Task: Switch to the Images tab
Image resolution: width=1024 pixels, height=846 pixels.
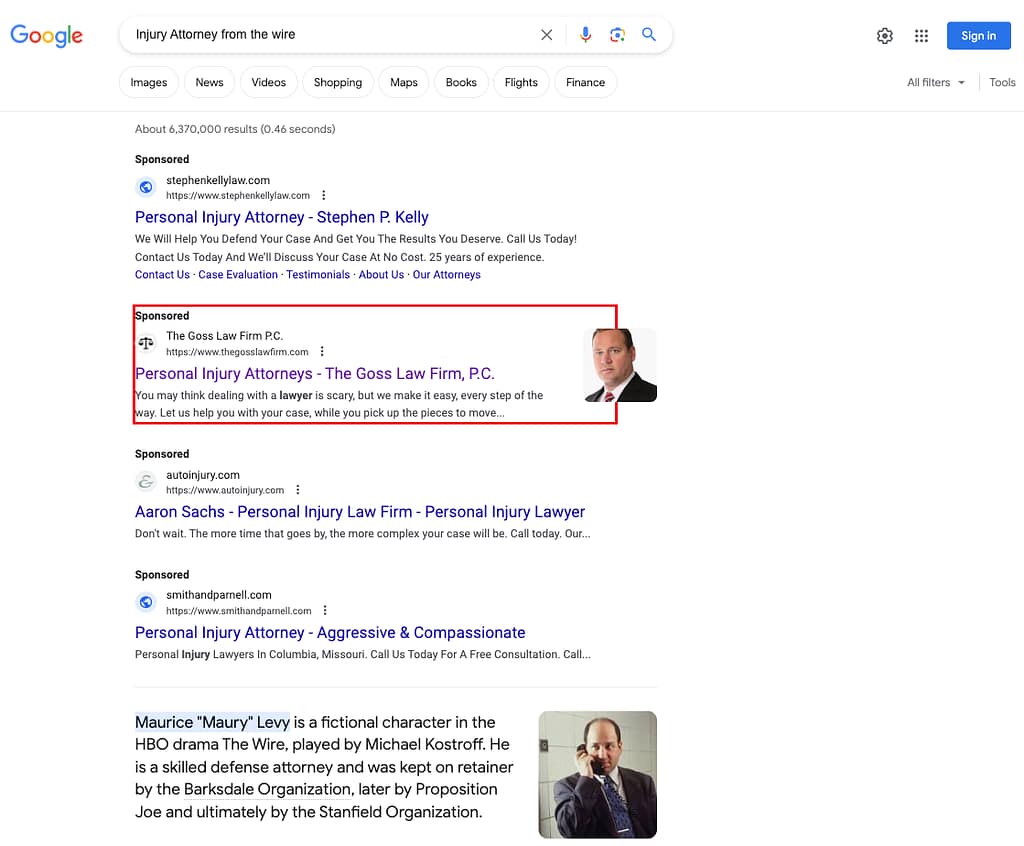Action: [x=149, y=82]
